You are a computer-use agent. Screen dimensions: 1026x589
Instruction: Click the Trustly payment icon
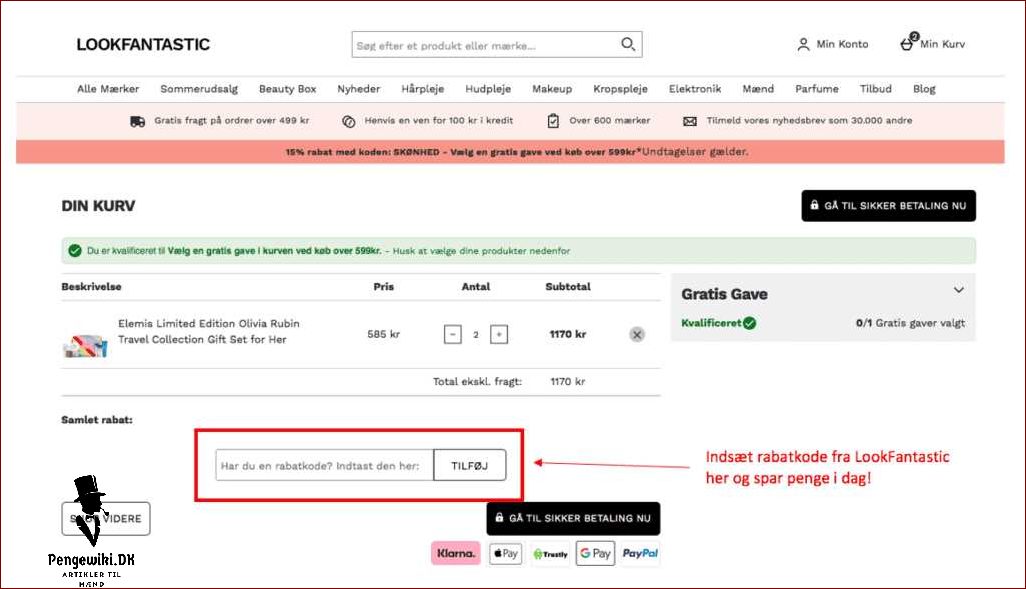point(550,554)
